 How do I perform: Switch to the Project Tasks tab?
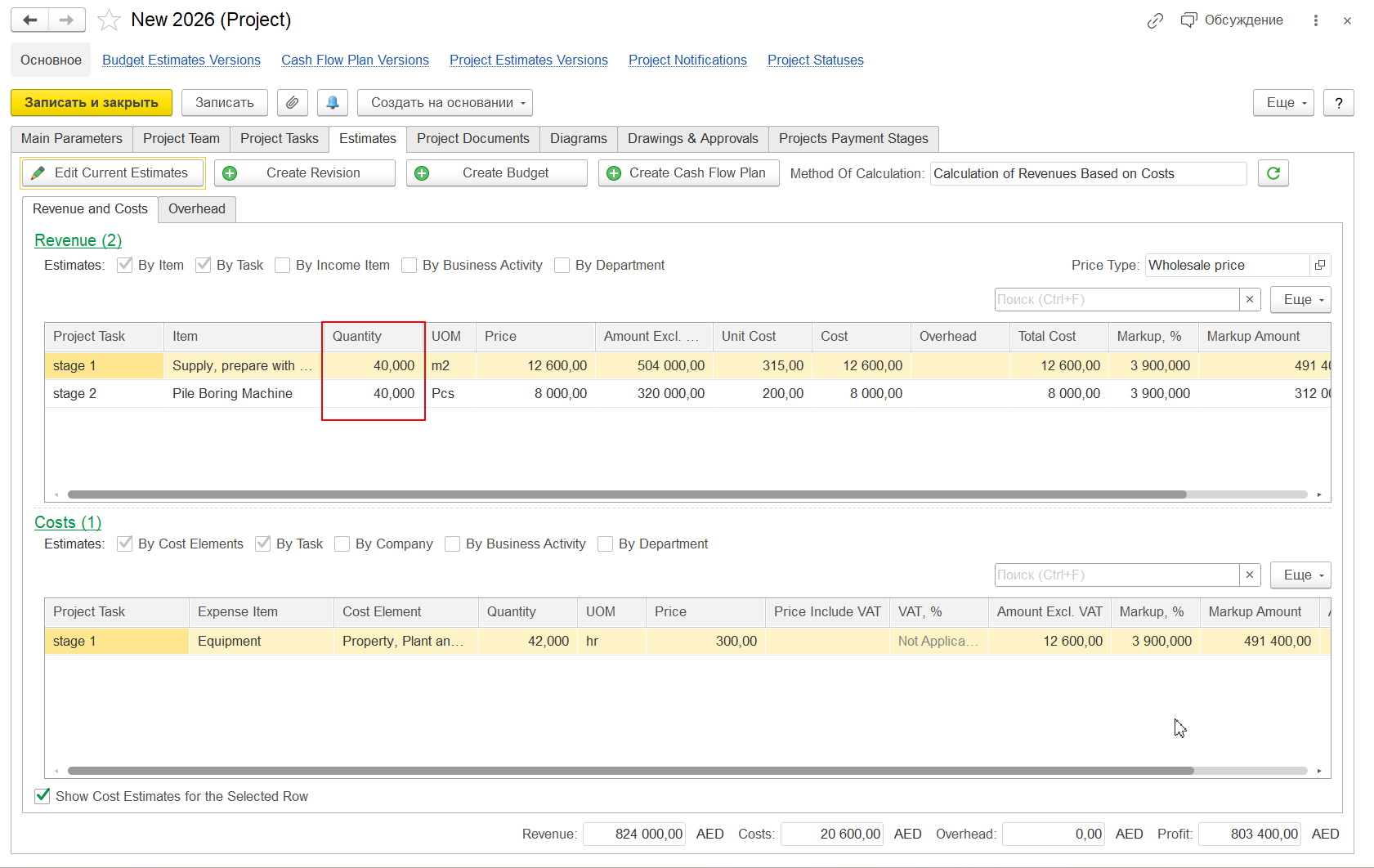(279, 139)
